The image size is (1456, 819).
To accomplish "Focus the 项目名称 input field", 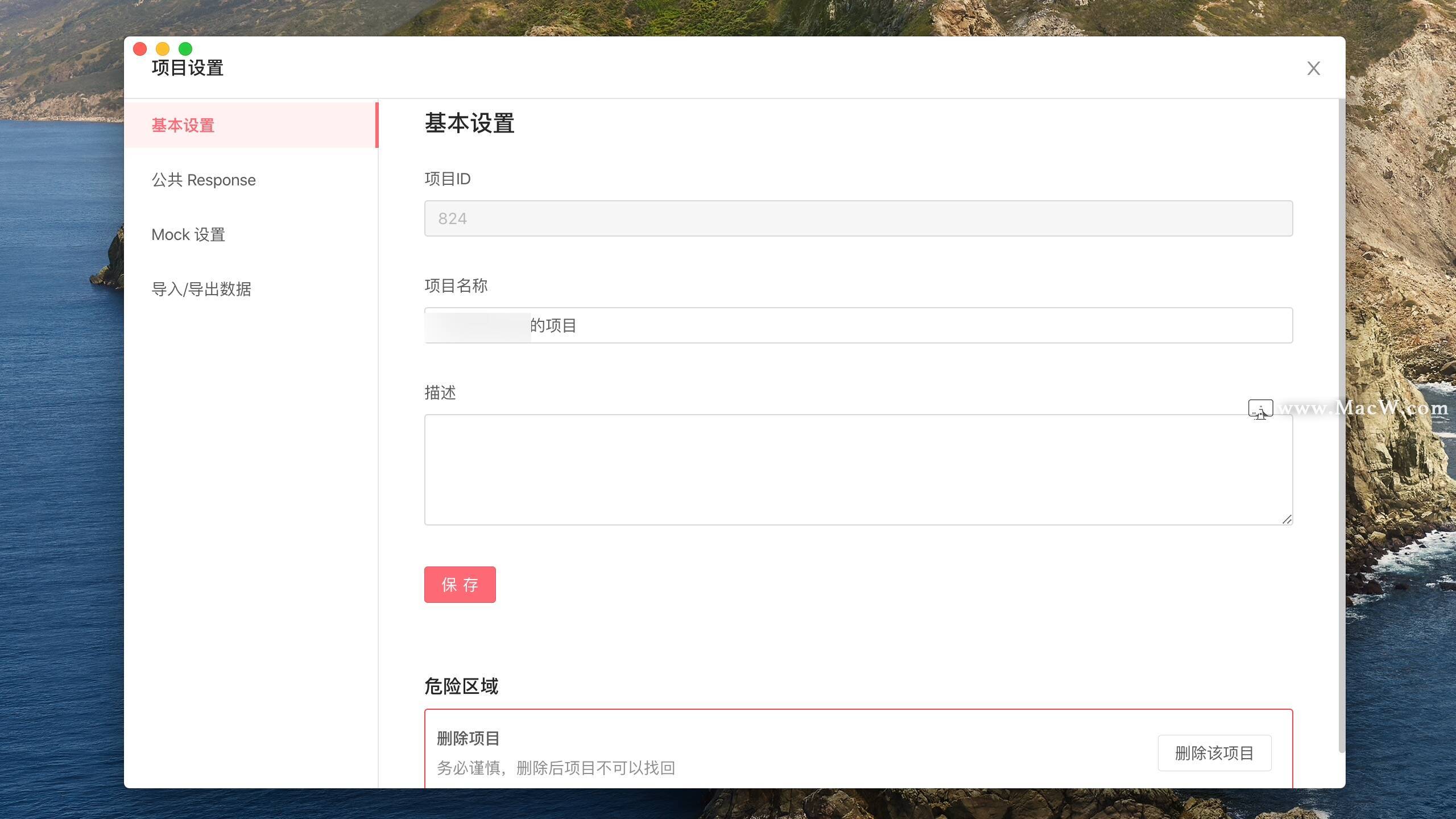I will tap(858, 325).
